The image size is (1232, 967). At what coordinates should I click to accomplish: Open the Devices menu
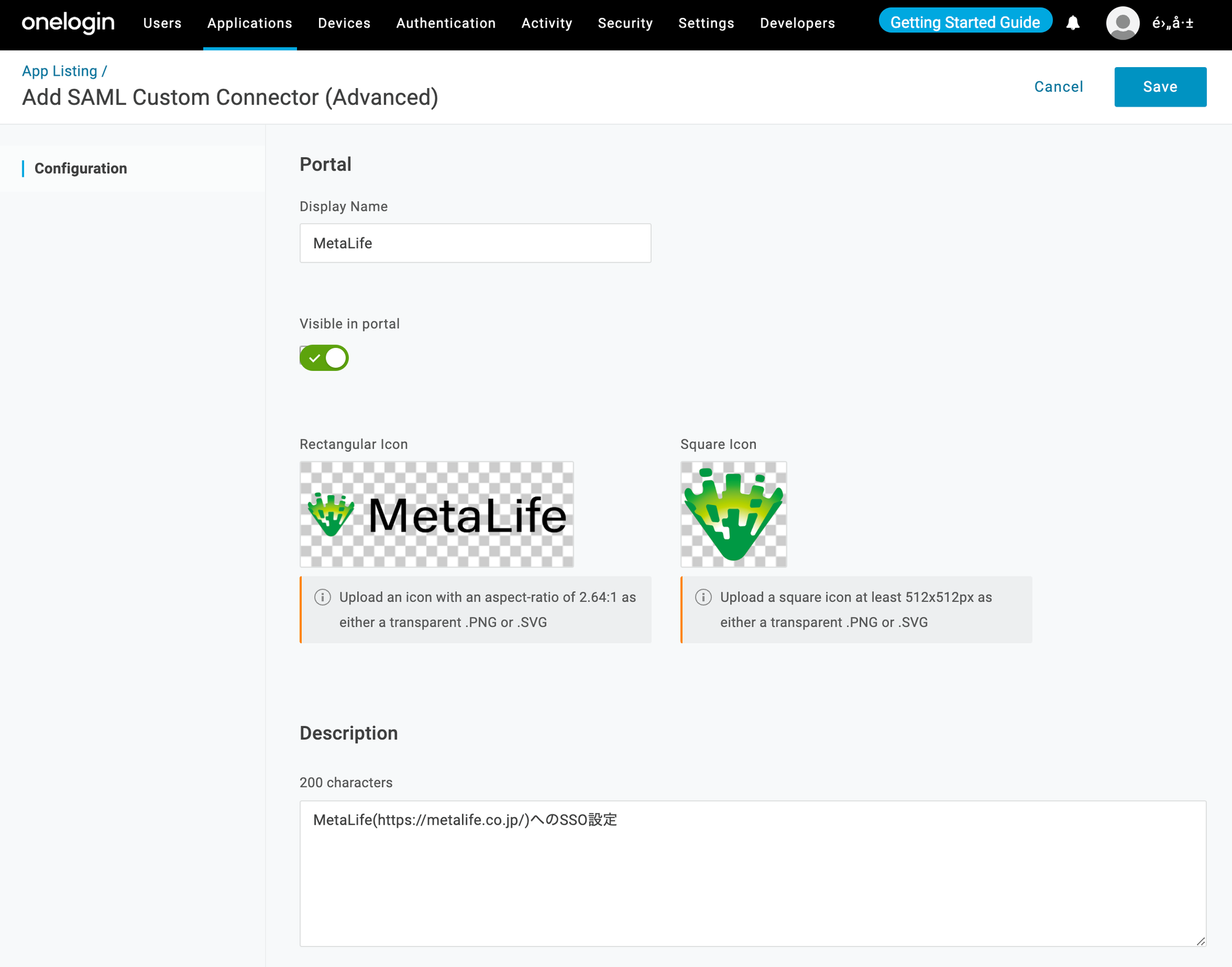(344, 23)
